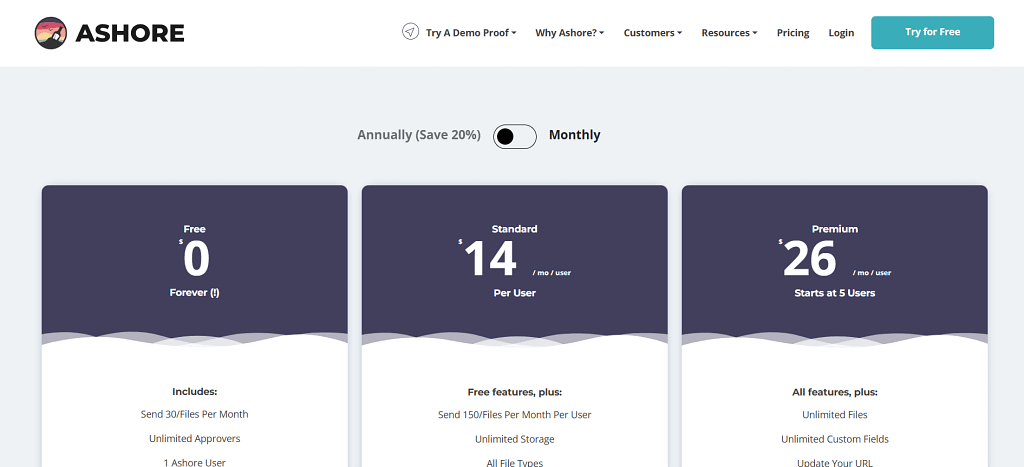This screenshot has height=467, width=1024.
Task: Expand the Customers dropdown menu
Action: pyautogui.click(x=652, y=33)
